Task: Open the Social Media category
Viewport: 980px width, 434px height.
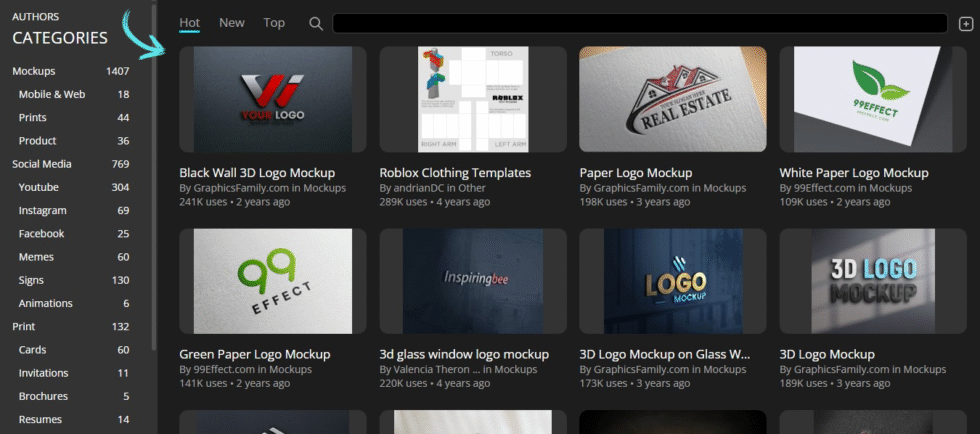Action: point(43,164)
